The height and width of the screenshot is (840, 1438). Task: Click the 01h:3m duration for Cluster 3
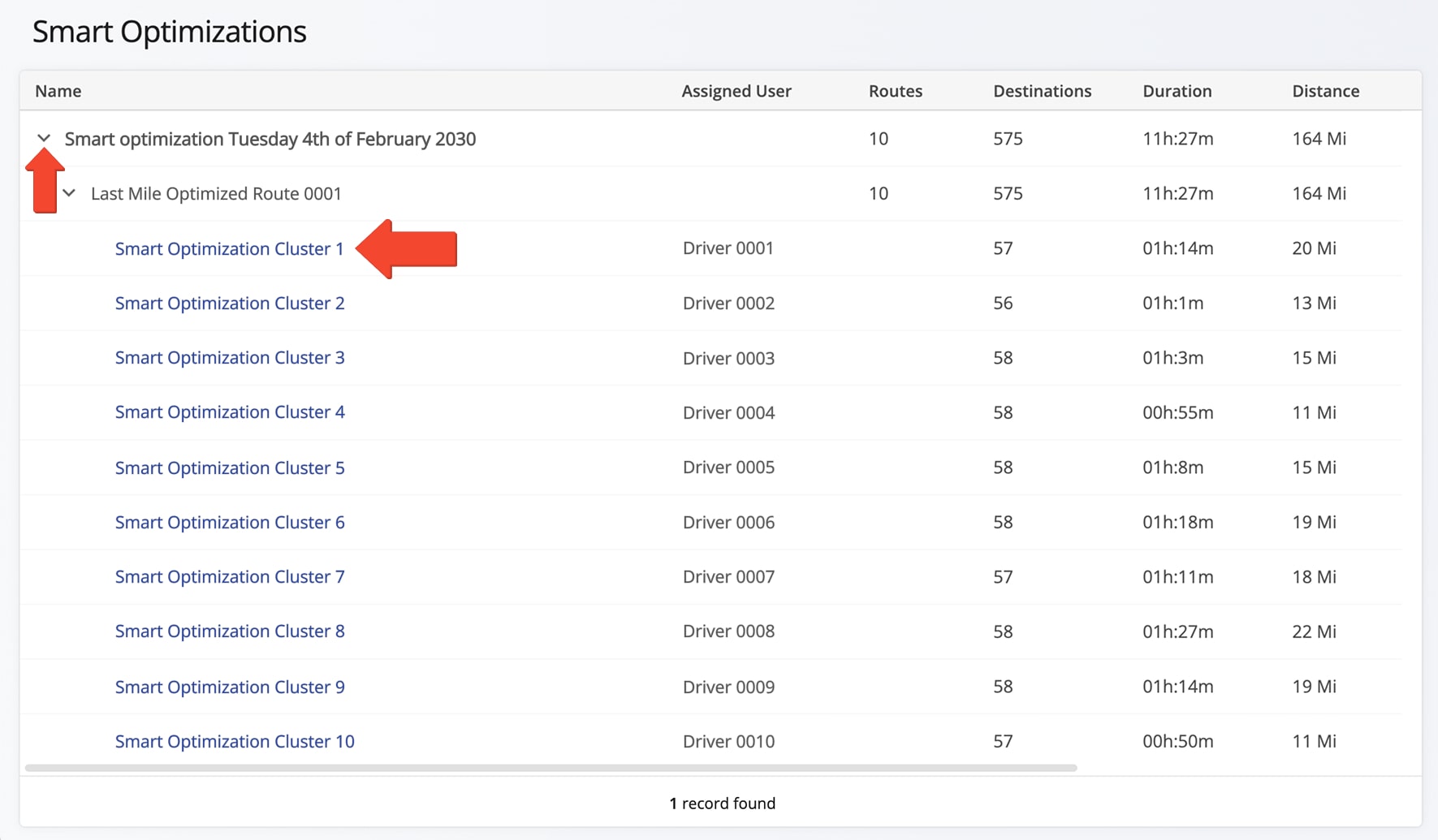1173,358
